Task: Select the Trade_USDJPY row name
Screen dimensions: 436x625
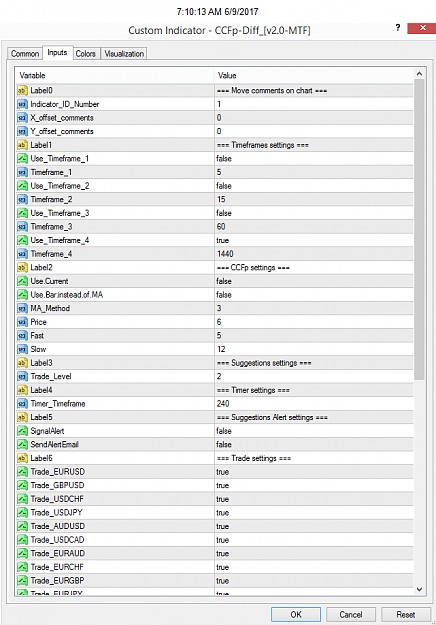Action: coord(56,513)
